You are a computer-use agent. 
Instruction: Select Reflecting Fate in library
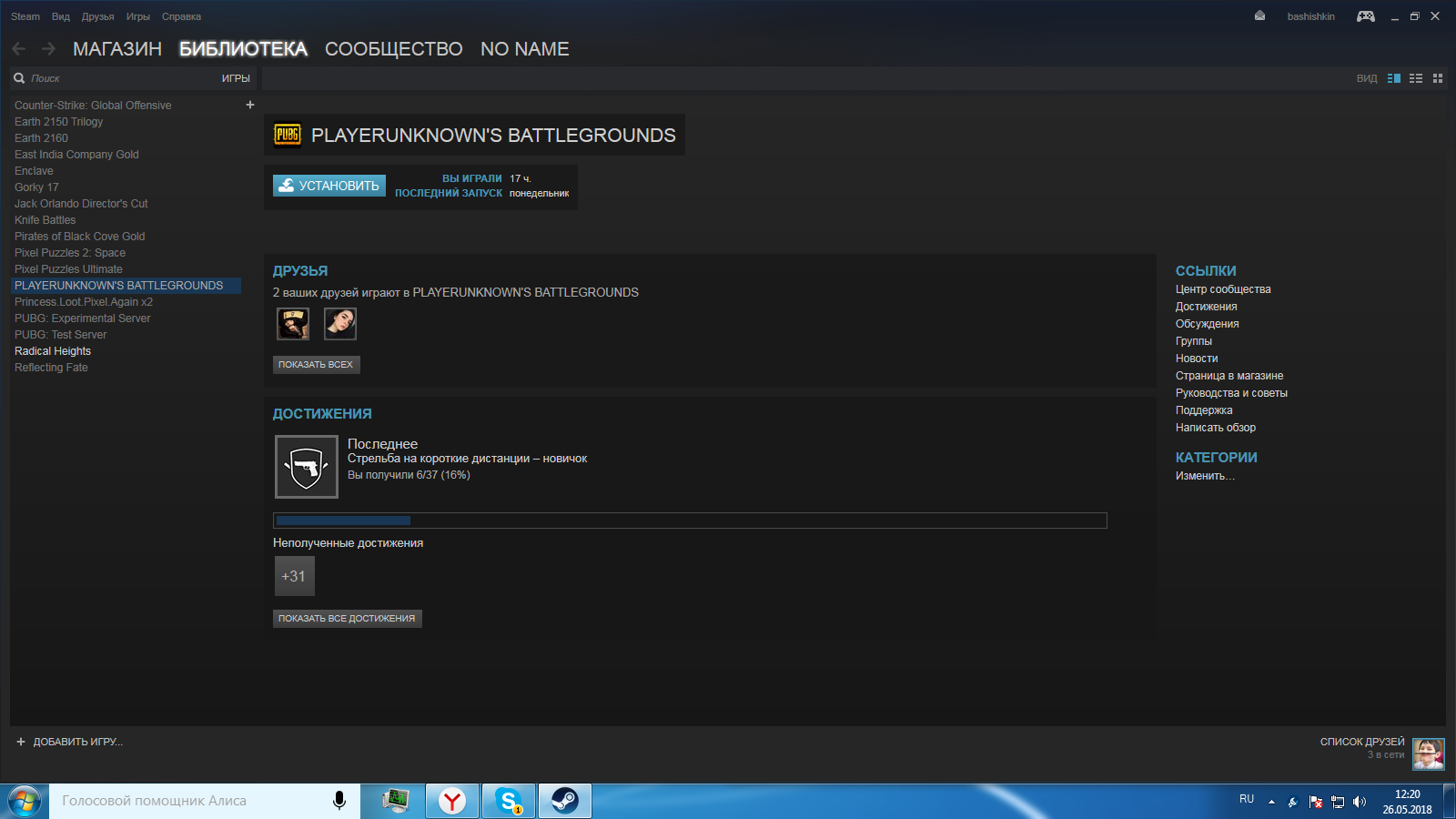pyautogui.click(x=51, y=368)
